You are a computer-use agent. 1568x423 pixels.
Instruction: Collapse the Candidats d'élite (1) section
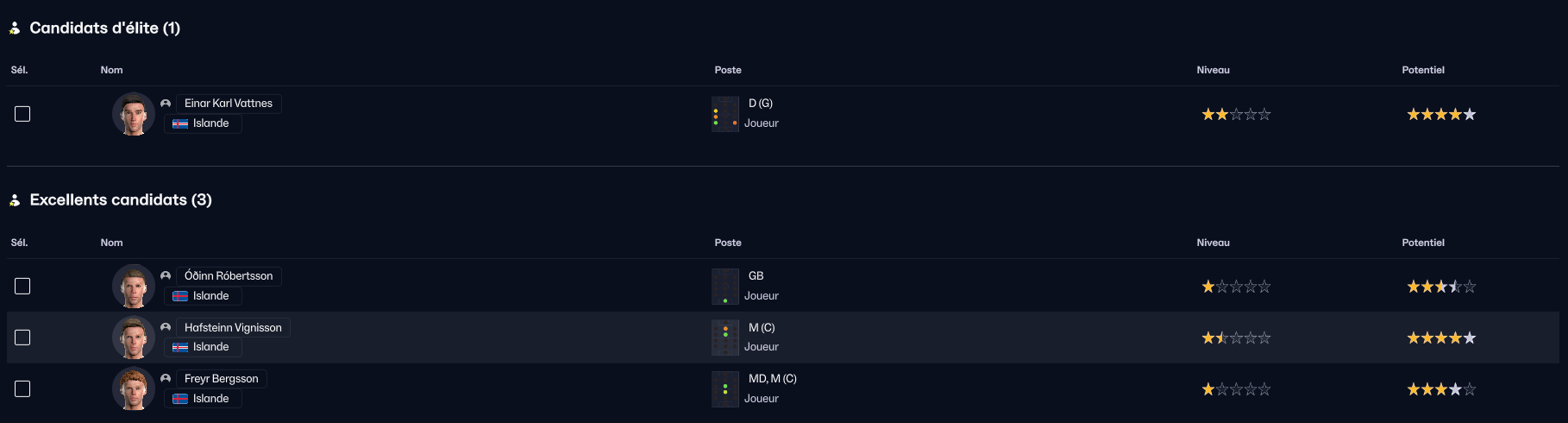point(104,28)
